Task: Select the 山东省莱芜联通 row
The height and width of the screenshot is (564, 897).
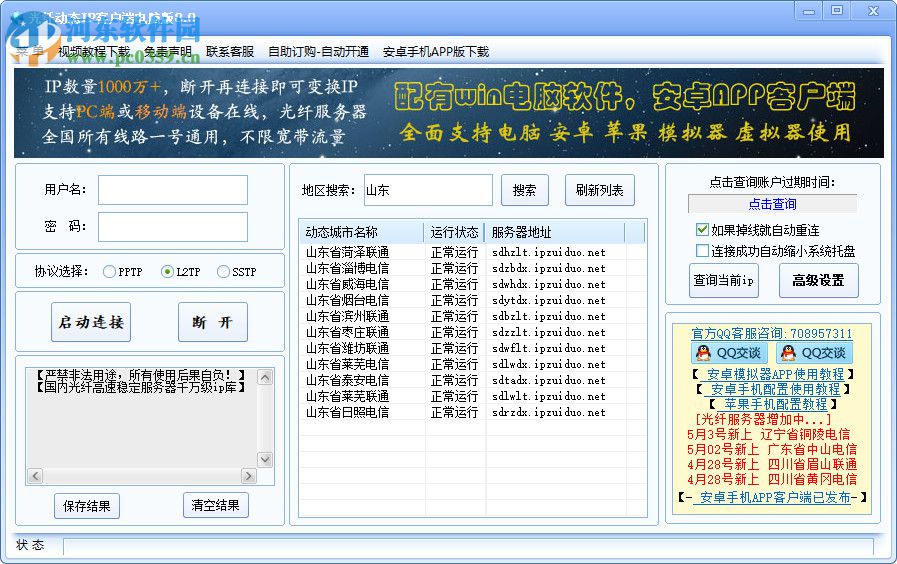Action: click(473, 396)
